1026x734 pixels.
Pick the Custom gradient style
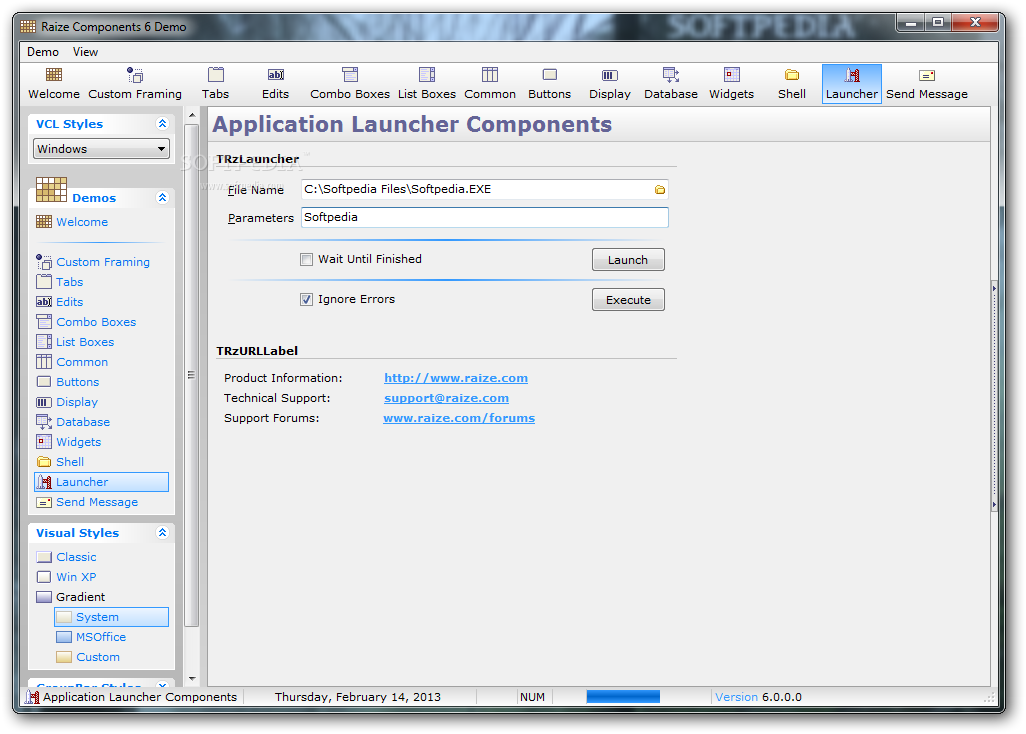(88, 657)
